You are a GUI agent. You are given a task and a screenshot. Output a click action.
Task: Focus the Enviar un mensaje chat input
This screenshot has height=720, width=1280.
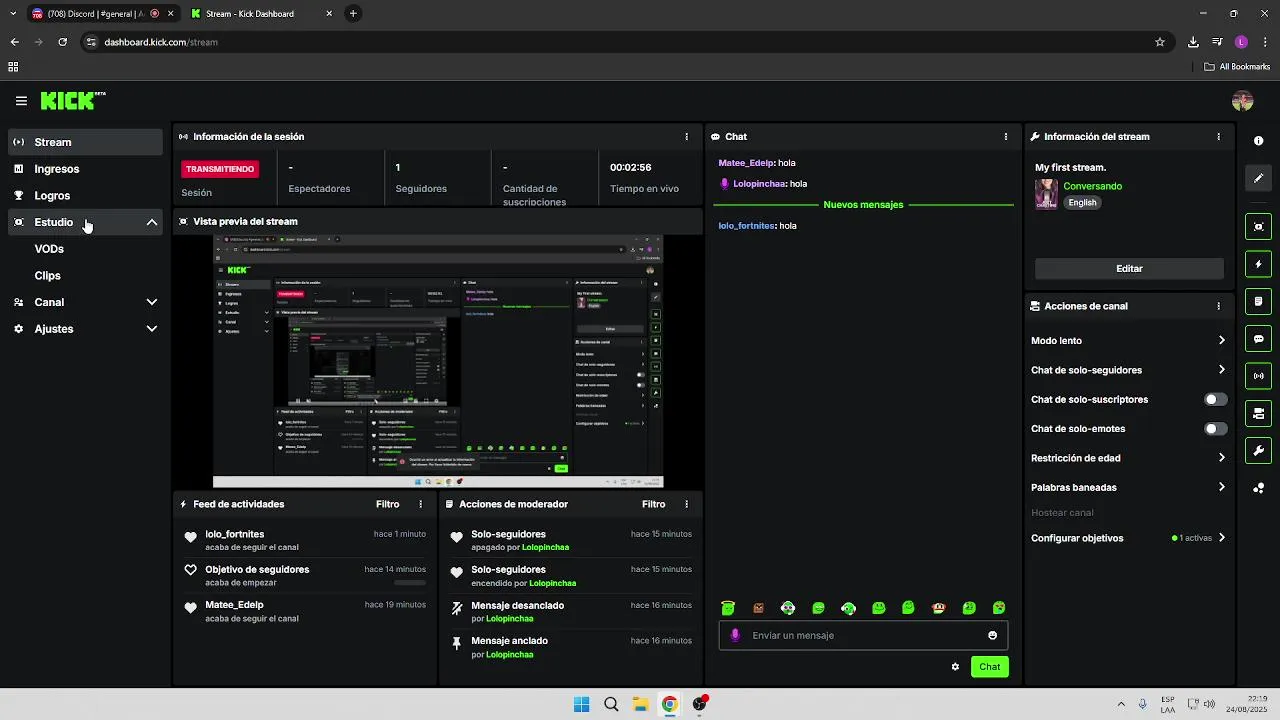click(864, 636)
